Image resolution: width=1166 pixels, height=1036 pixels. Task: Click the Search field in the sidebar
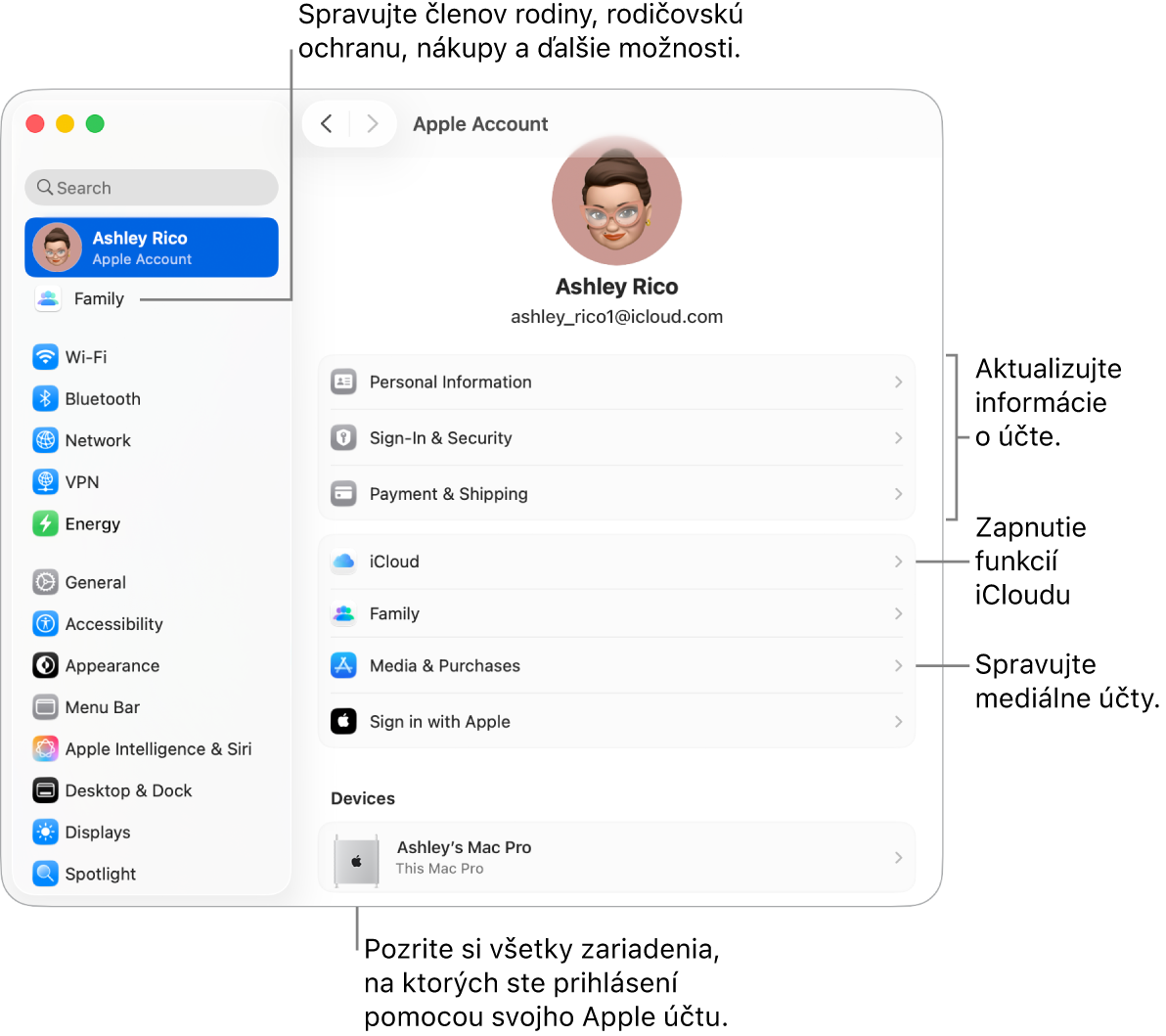tap(151, 187)
